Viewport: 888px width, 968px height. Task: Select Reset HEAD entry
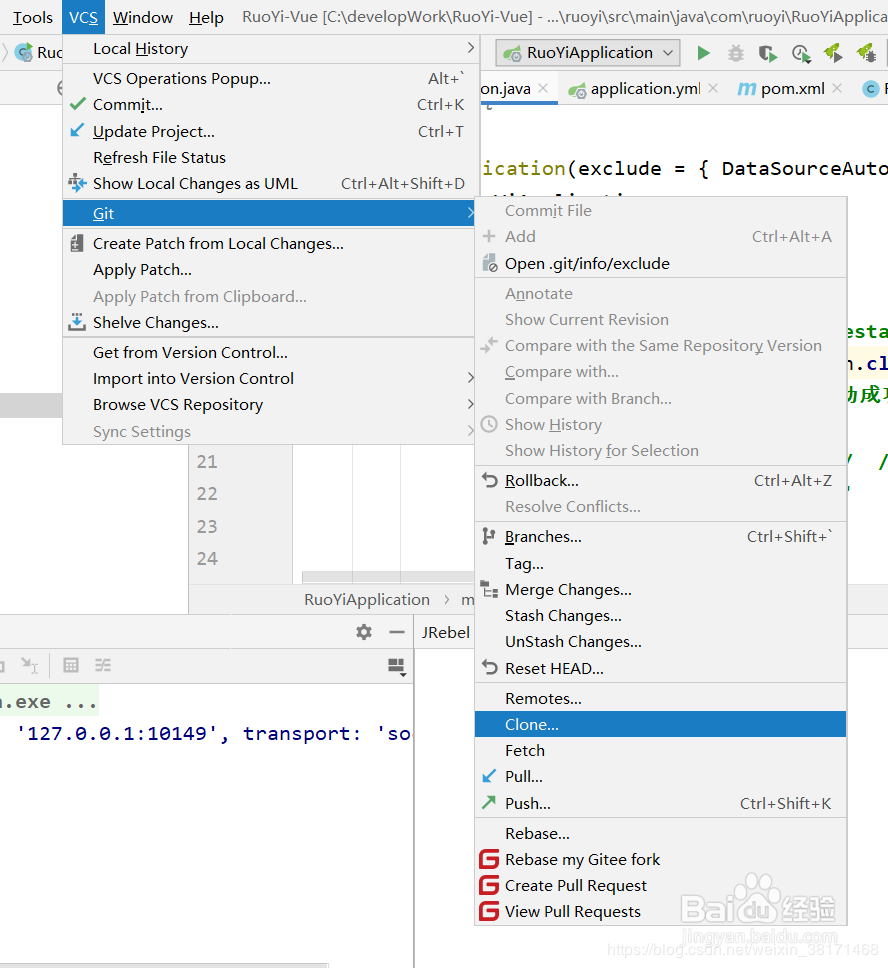click(660, 669)
